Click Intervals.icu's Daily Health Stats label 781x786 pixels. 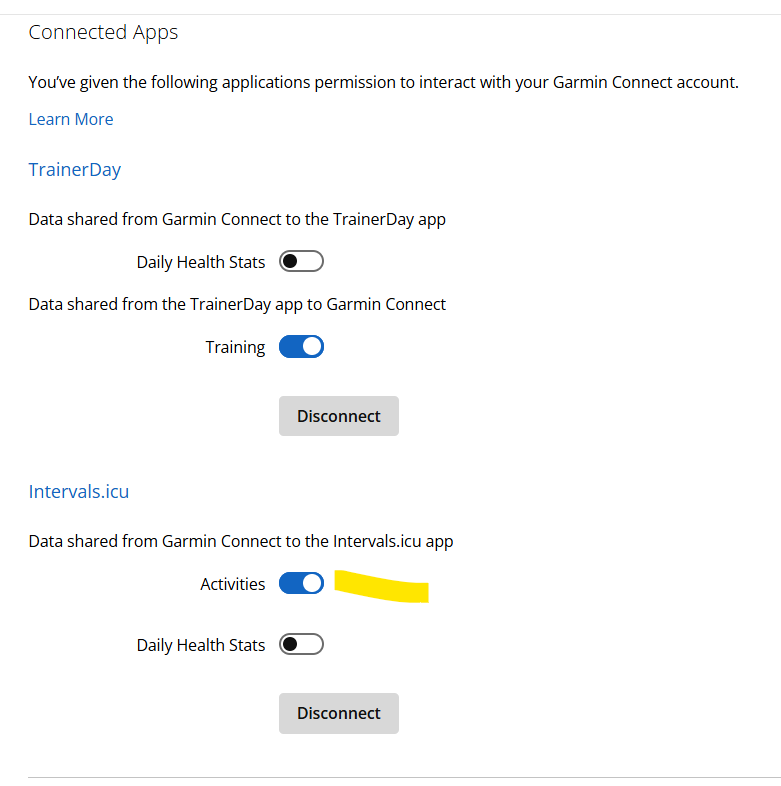tap(201, 645)
